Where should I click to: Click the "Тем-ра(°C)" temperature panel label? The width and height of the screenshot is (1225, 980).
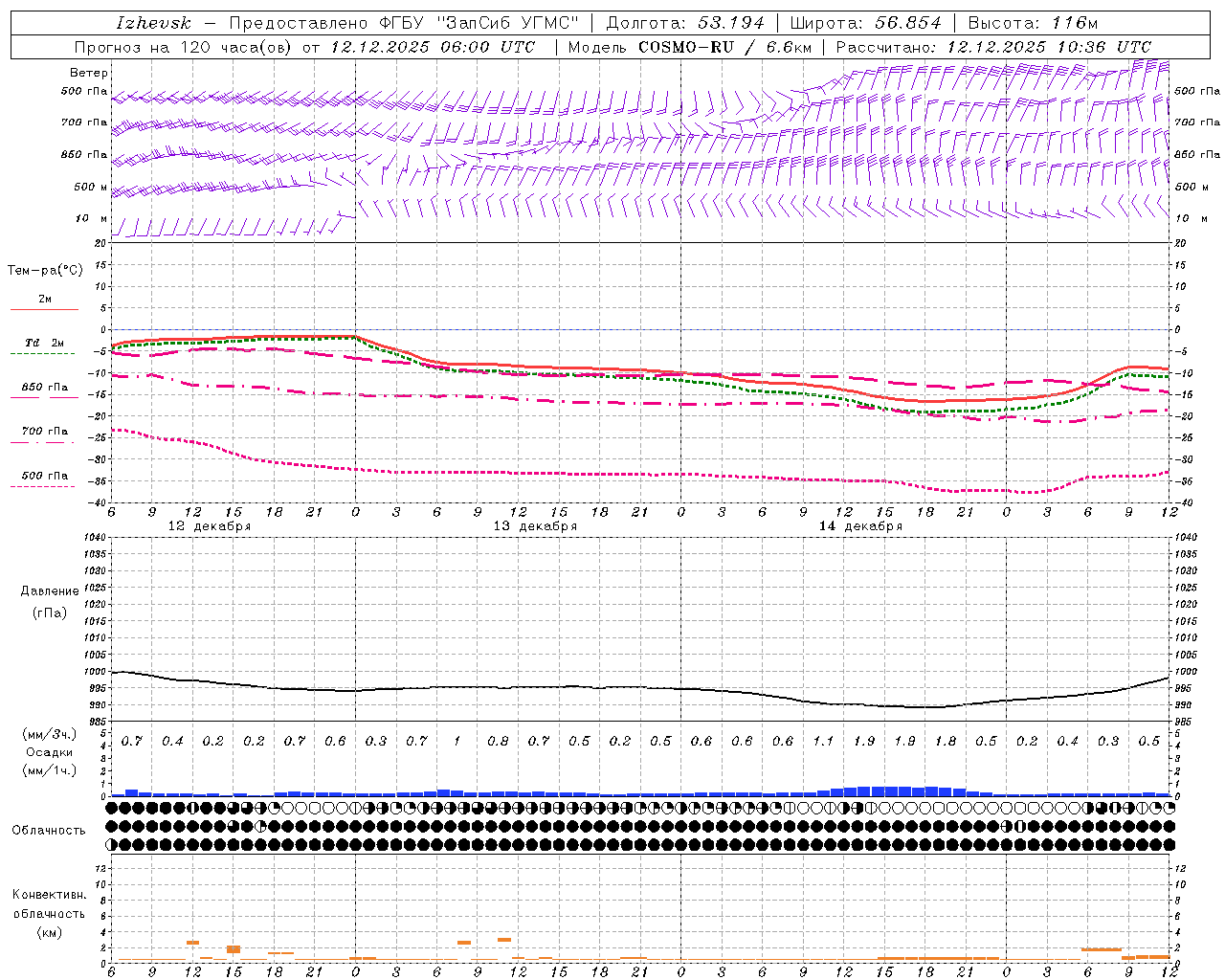point(45,270)
